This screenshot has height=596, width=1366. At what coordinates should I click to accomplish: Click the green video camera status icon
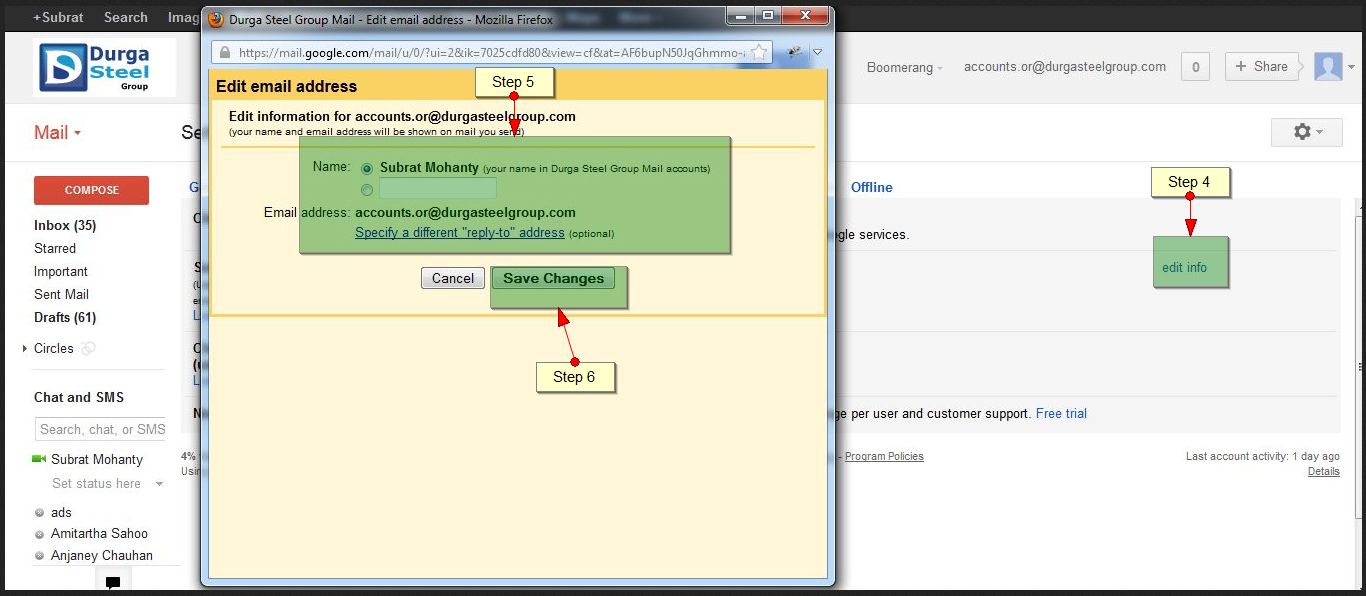pos(39,459)
